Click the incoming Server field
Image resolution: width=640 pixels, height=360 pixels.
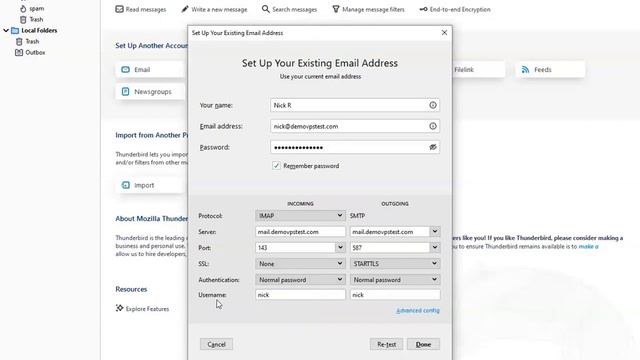click(300, 231)
